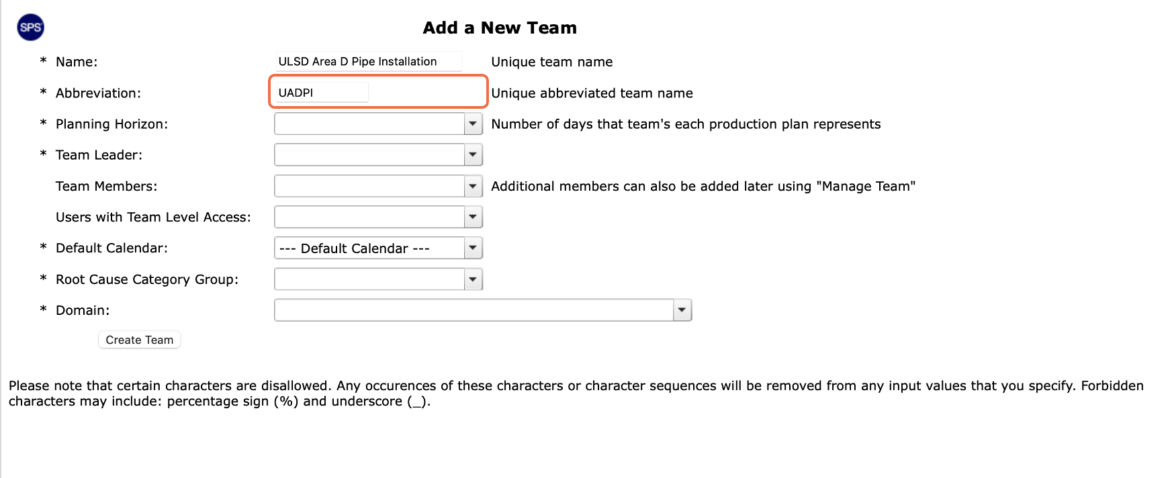Expand the Team Leader dropdown arrow
Screen dimensions: 1170x478
(473, 155)
